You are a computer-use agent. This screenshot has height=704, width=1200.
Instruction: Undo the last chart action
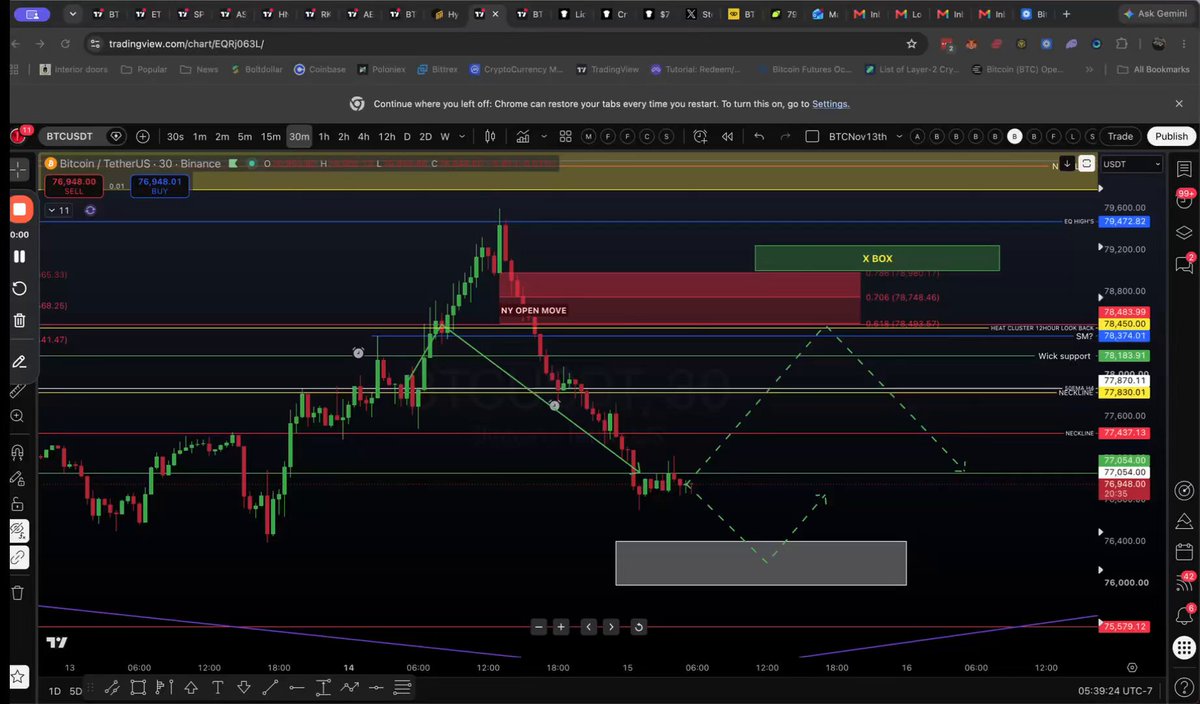[x=759, y=137]
